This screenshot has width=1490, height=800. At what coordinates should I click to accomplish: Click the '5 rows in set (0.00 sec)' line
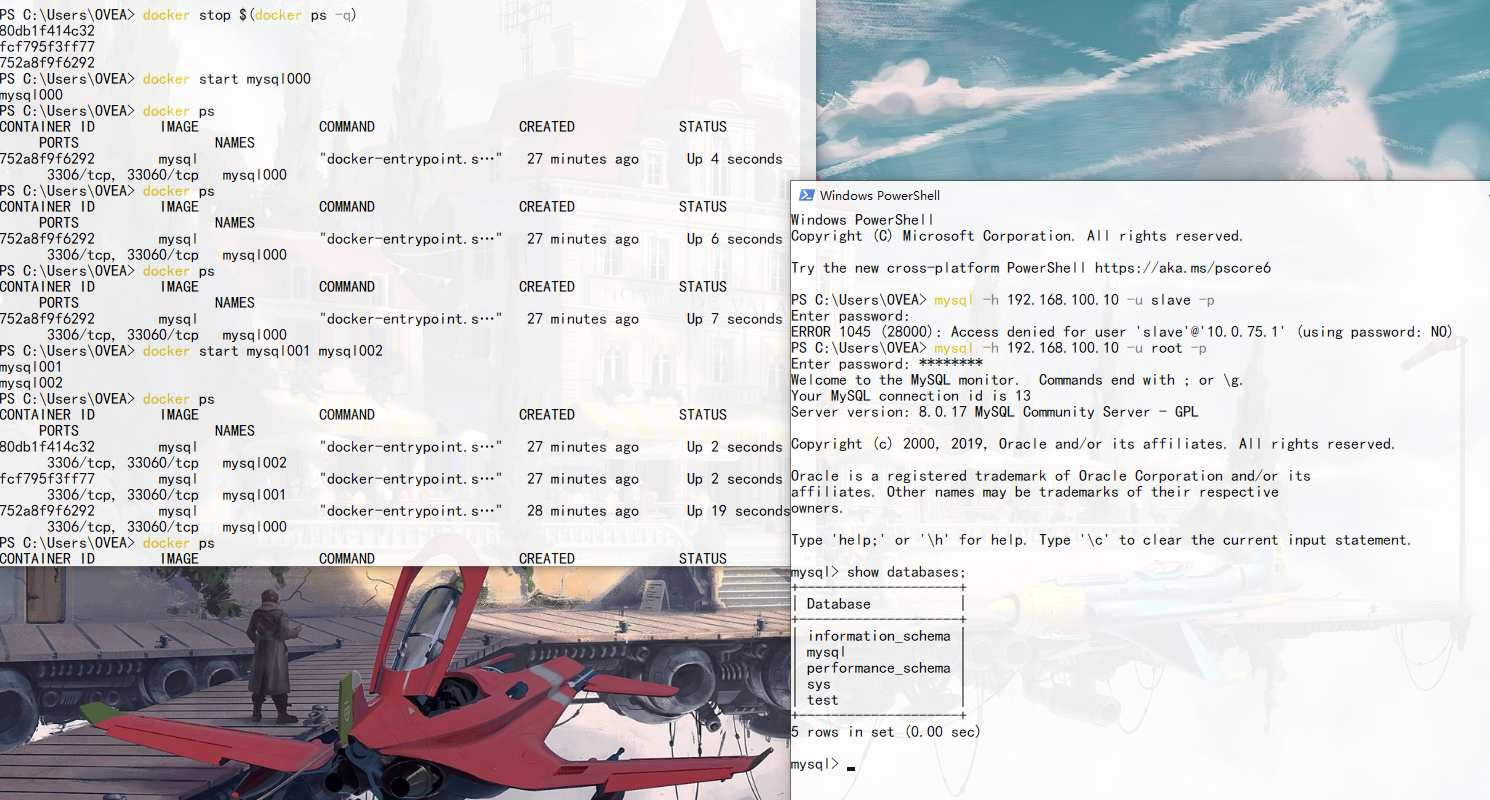(x=886, y=732)
